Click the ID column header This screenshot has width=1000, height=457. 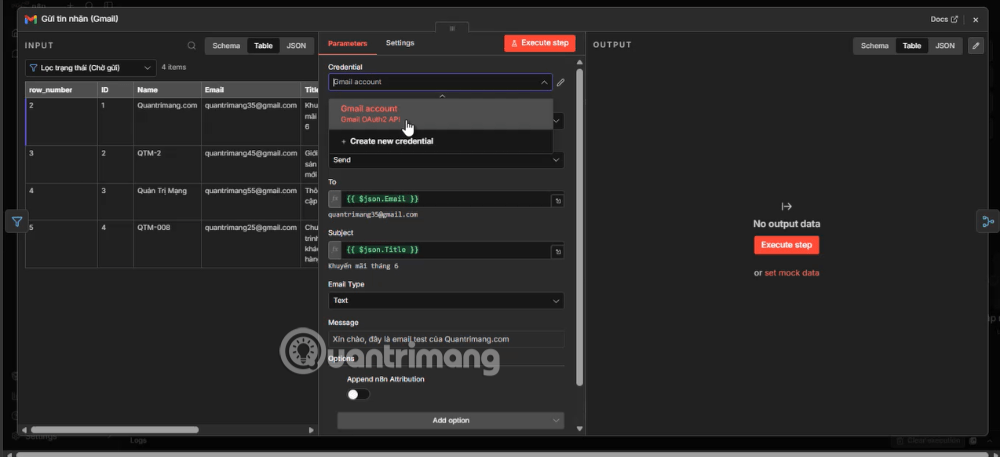[115, 90]
